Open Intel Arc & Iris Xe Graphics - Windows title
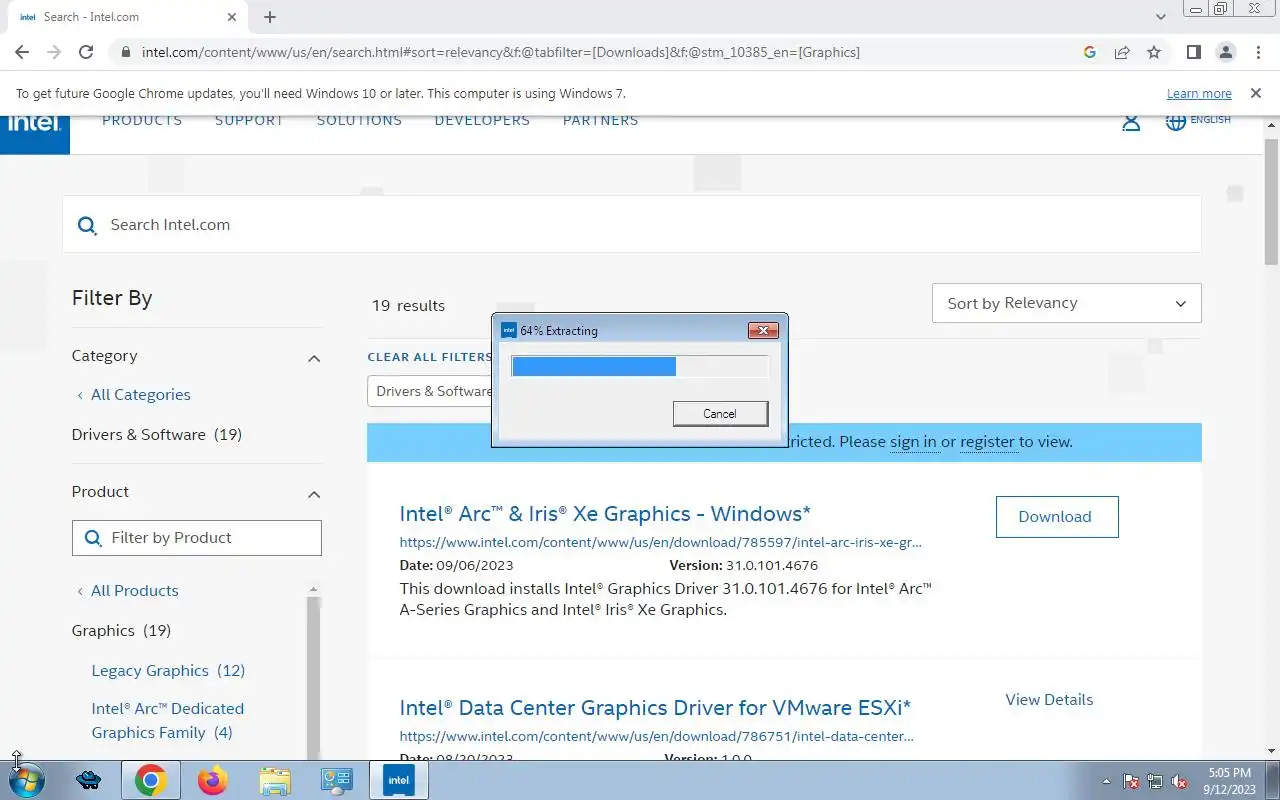Screen dimensions: 1280x800 [x=605, y=514]
